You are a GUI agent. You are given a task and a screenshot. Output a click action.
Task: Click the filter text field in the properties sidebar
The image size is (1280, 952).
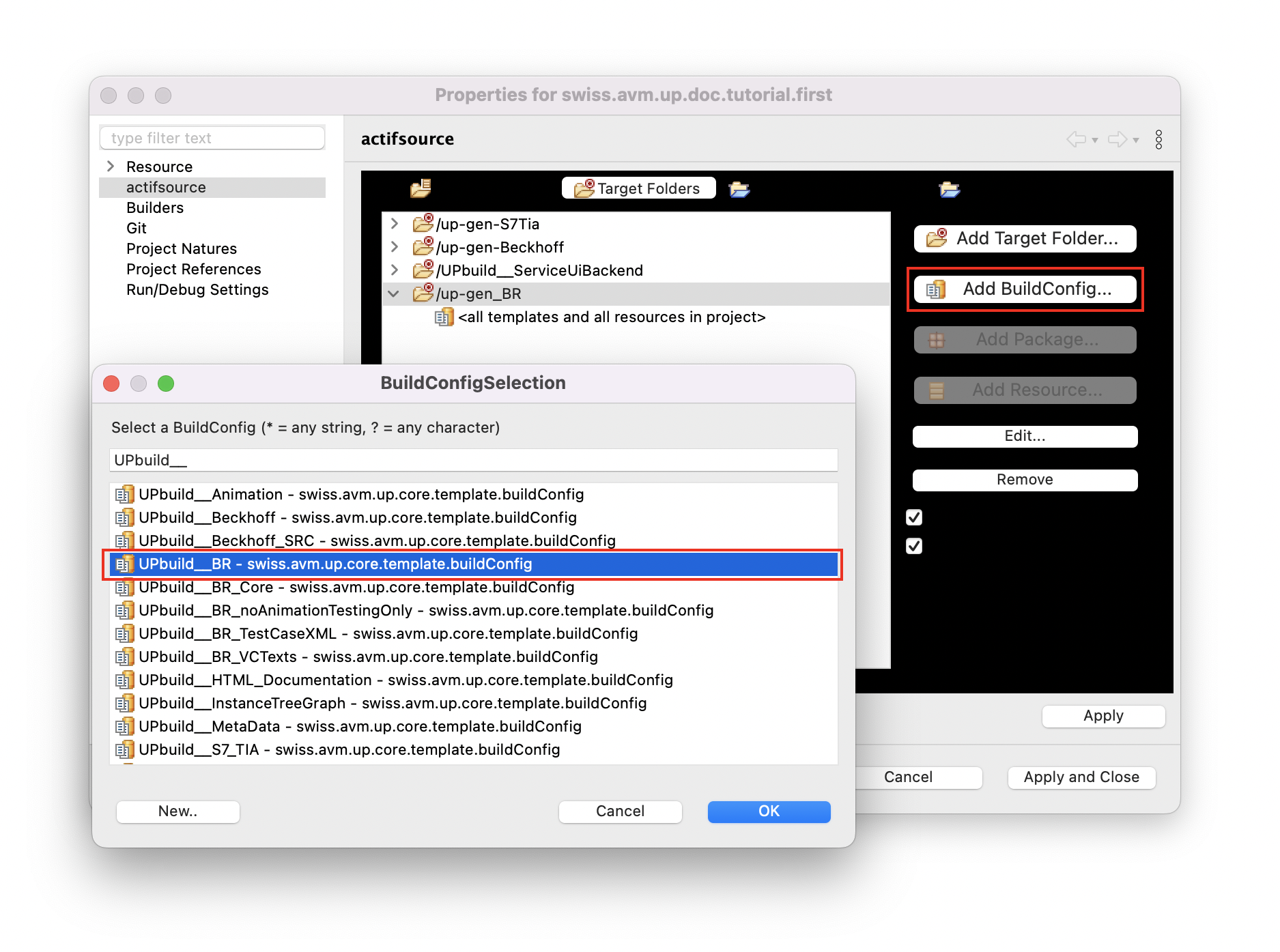[212, 137]
